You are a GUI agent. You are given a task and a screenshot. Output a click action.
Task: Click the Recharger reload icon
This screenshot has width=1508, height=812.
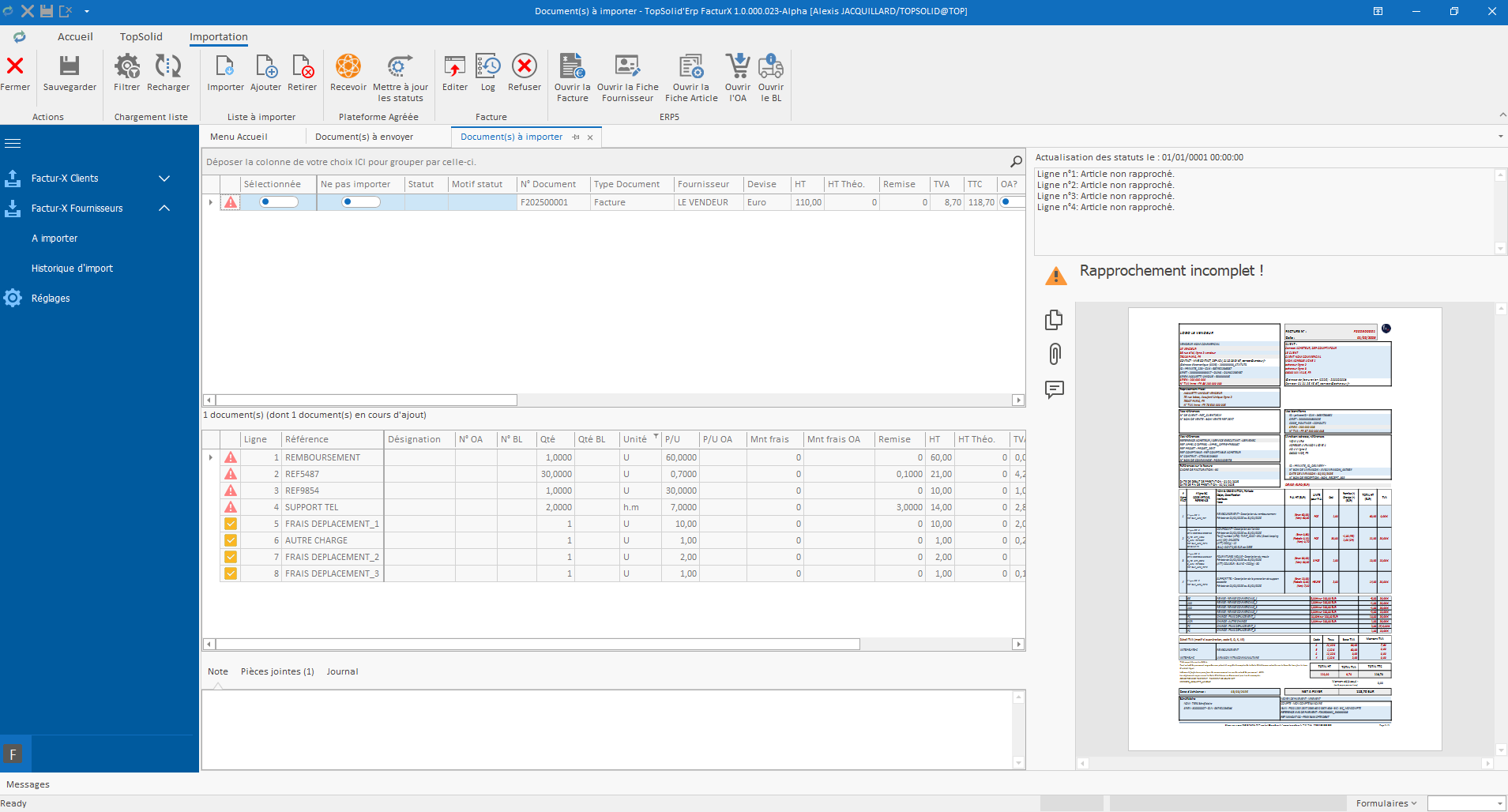pos(167,67)
